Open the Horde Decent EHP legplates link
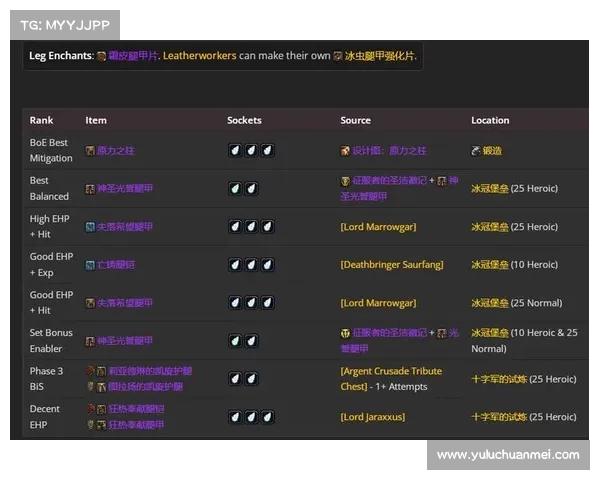This screenshot has height=480, width=600. pos(136,409)
